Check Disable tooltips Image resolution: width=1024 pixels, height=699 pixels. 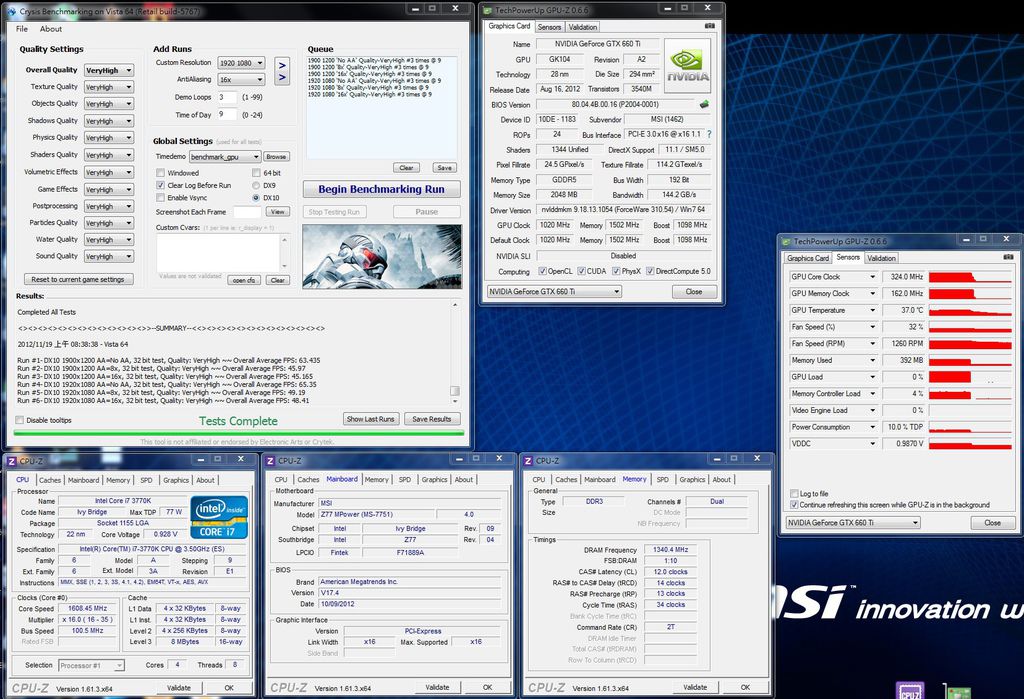pyautogui.click(x=20, y=420)
